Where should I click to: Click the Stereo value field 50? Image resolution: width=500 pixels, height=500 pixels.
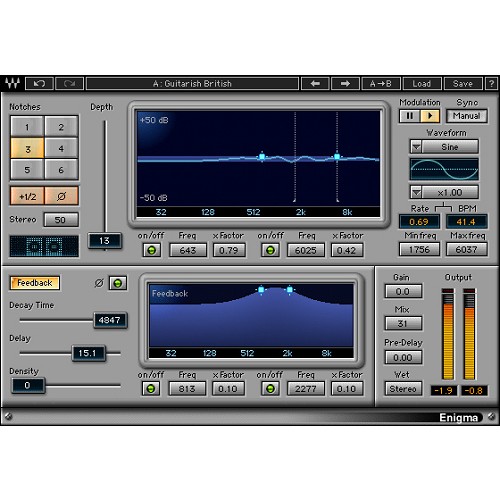coord(61,220)
